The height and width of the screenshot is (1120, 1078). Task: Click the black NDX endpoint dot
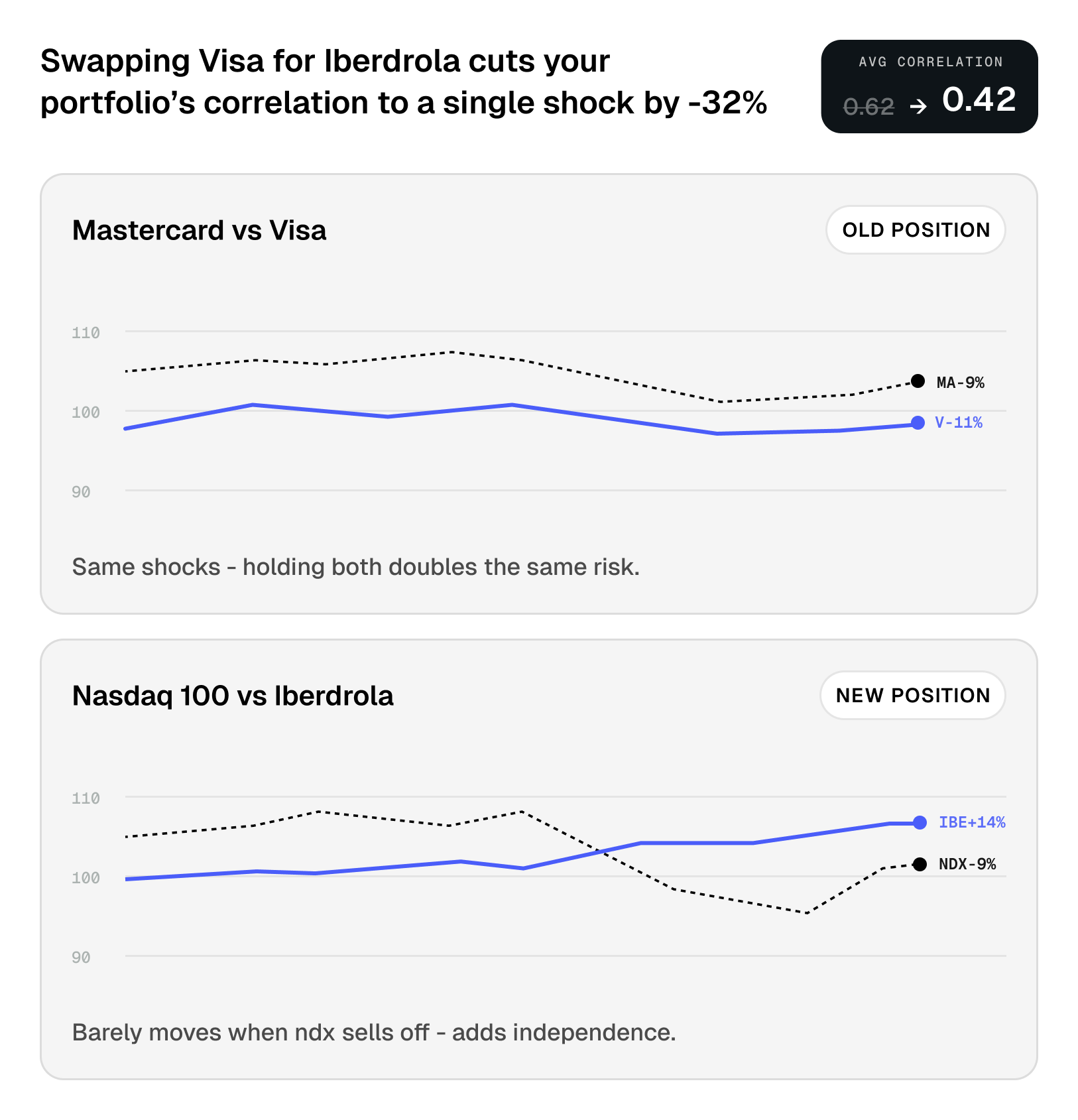920,864
